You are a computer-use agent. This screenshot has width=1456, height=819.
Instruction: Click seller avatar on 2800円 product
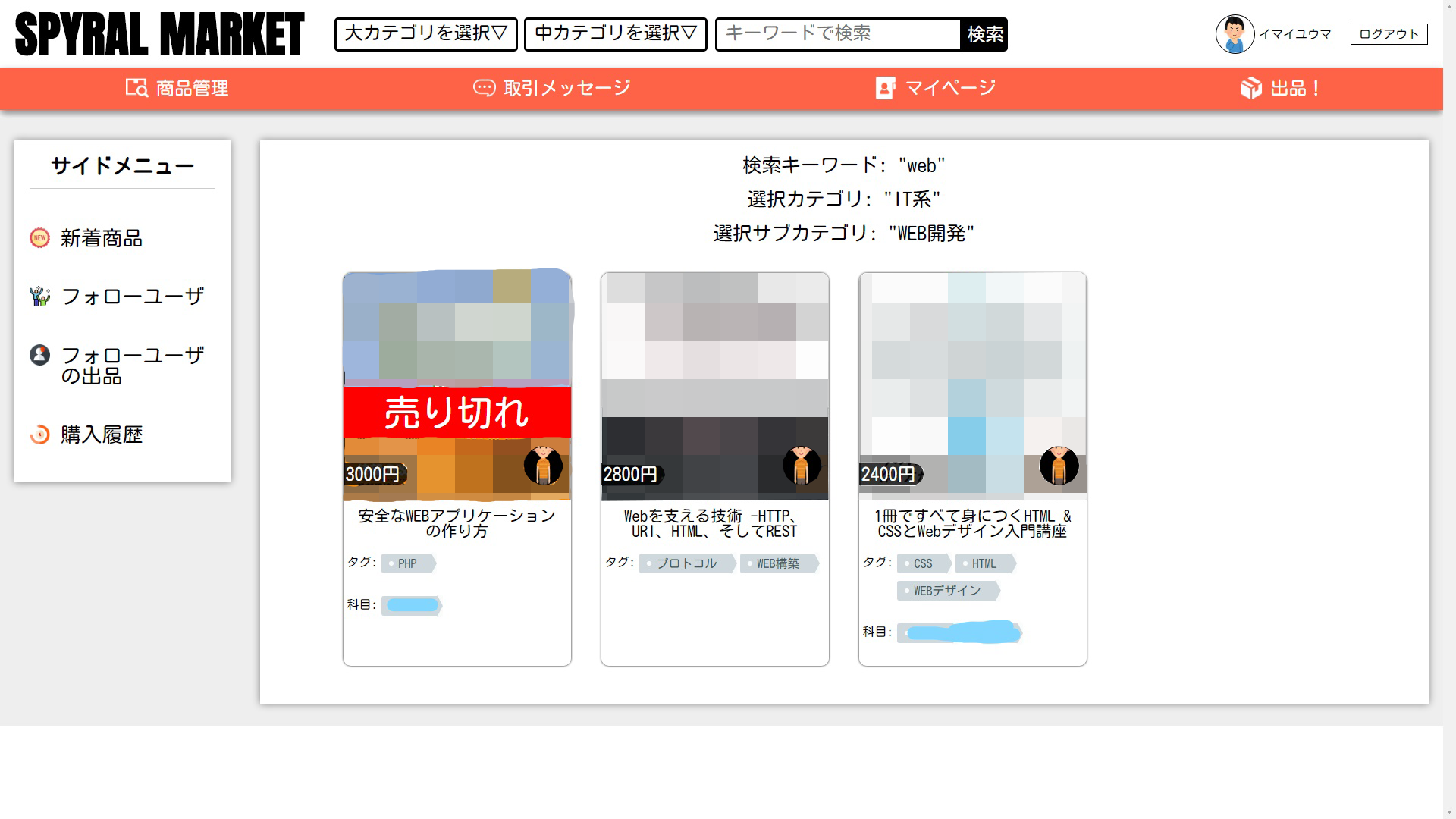pyautogui.click(x=802, y=465)
